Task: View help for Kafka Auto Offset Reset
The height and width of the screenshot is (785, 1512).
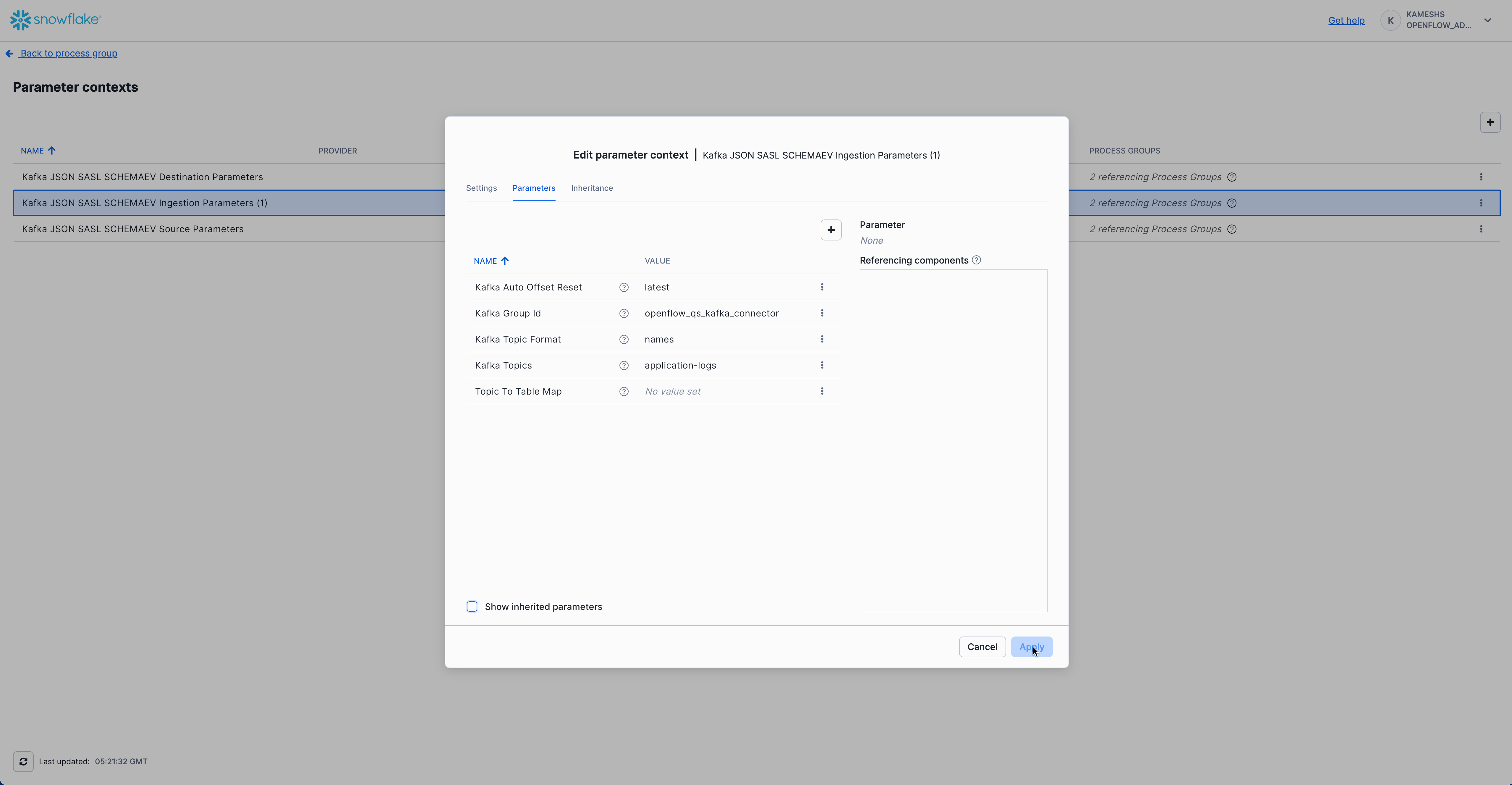Action: pyautogui.click(x=624, y=287)
